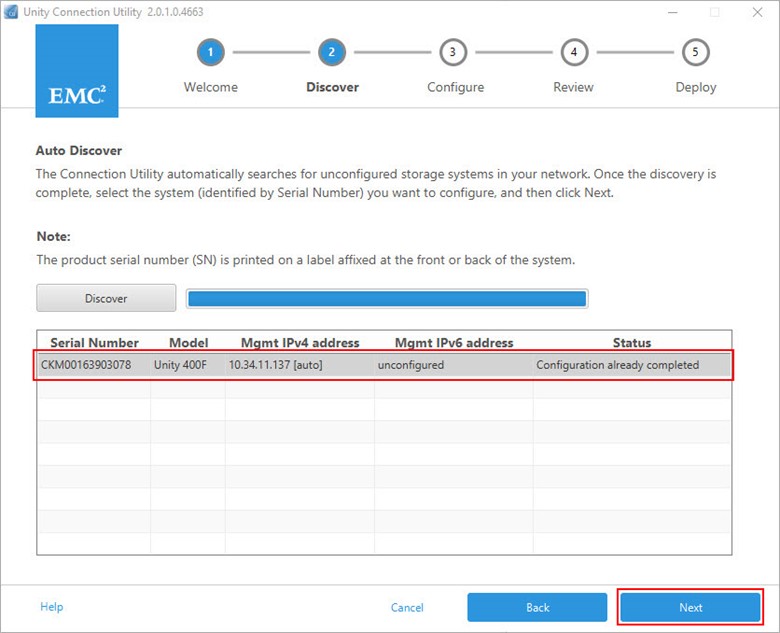The width and height of the screenshot is (780, 633).
Task: Click the discovery progress bar
Action: pos(387,299)
